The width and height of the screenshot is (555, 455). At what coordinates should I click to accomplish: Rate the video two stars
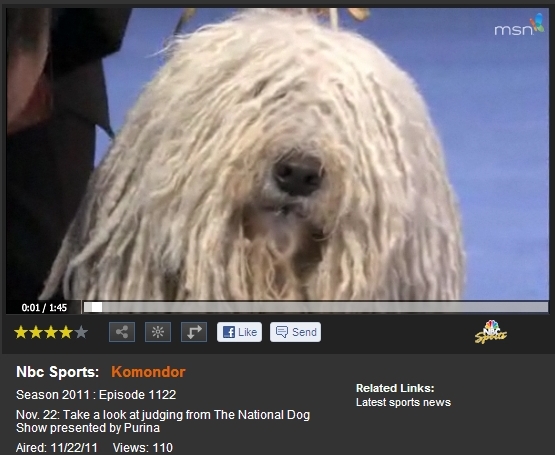(x=36, y=332)
